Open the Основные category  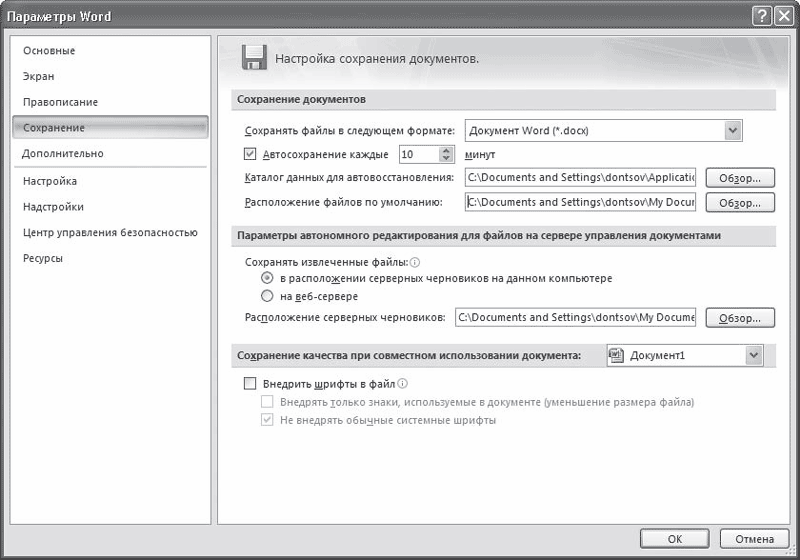49,50
